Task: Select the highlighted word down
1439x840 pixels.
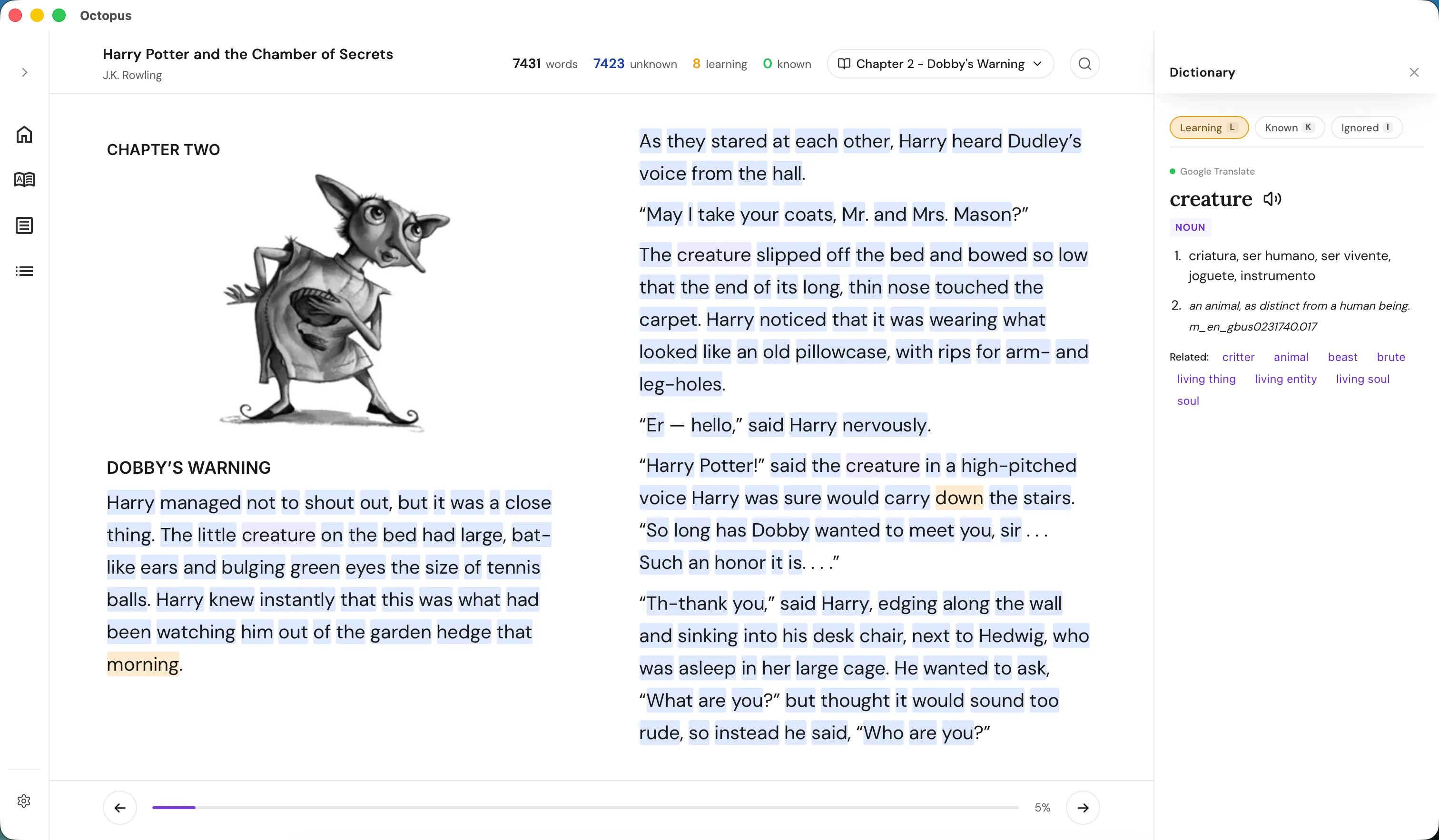Action: [x=959, y=498]
